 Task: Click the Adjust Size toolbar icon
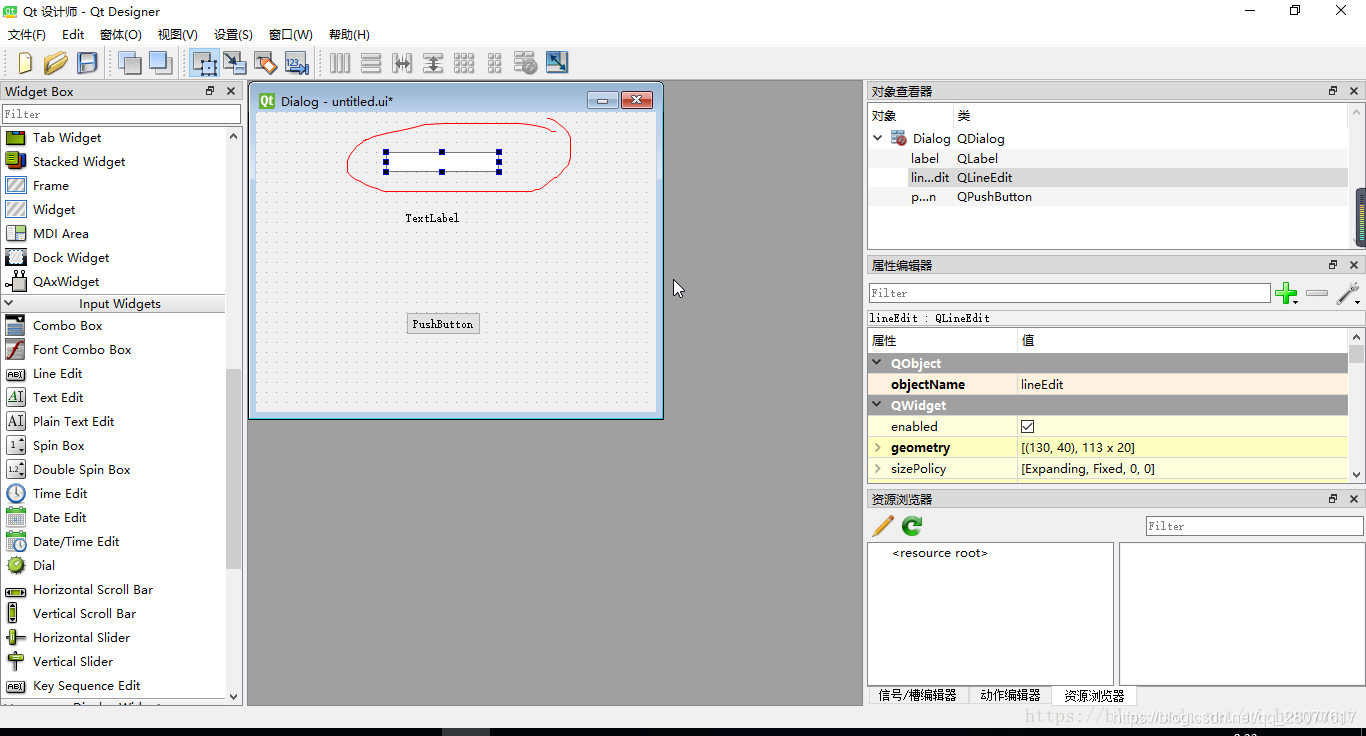click(x=557, y=62)
